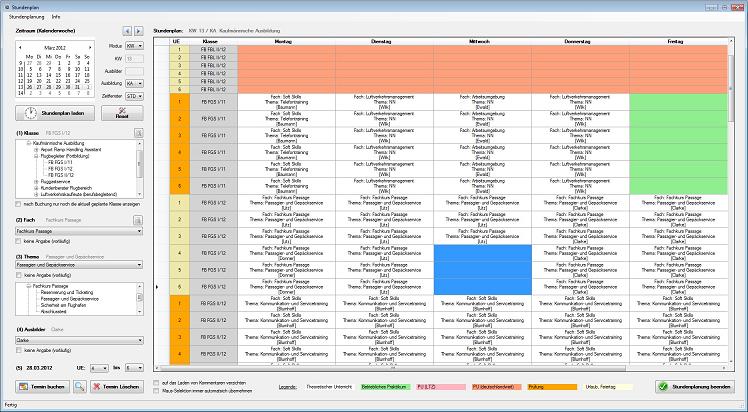Click the small icon button beside (1) Klasse
748x412 pixels.
[138, 133]
